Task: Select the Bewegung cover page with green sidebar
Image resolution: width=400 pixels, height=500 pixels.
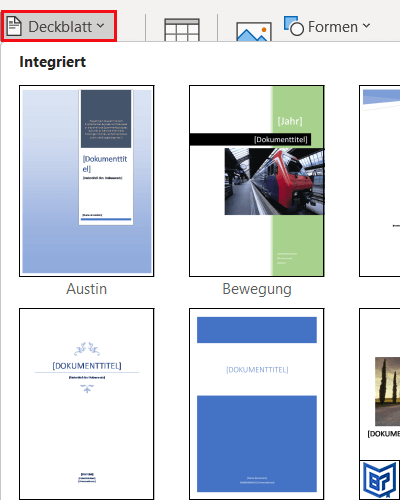Action: (x=257, y=181)
